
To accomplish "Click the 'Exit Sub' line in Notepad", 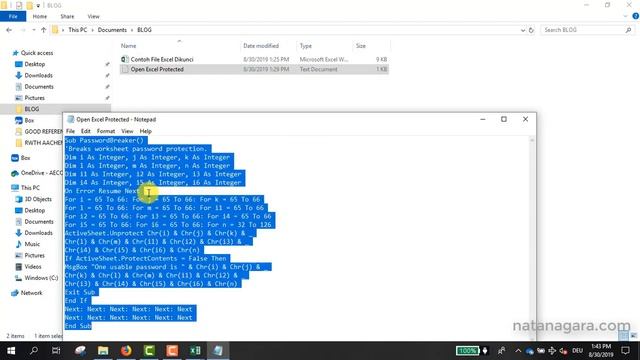I will 80,292.
